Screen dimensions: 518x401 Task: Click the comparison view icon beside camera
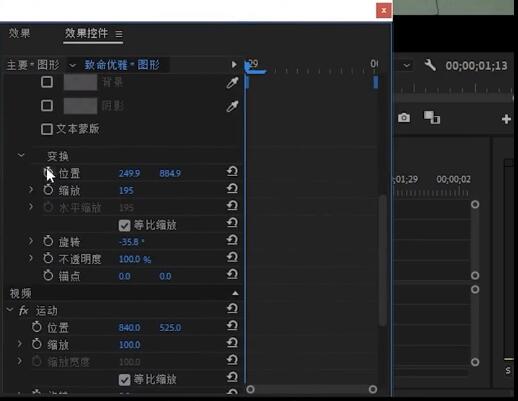click(432, 118)
